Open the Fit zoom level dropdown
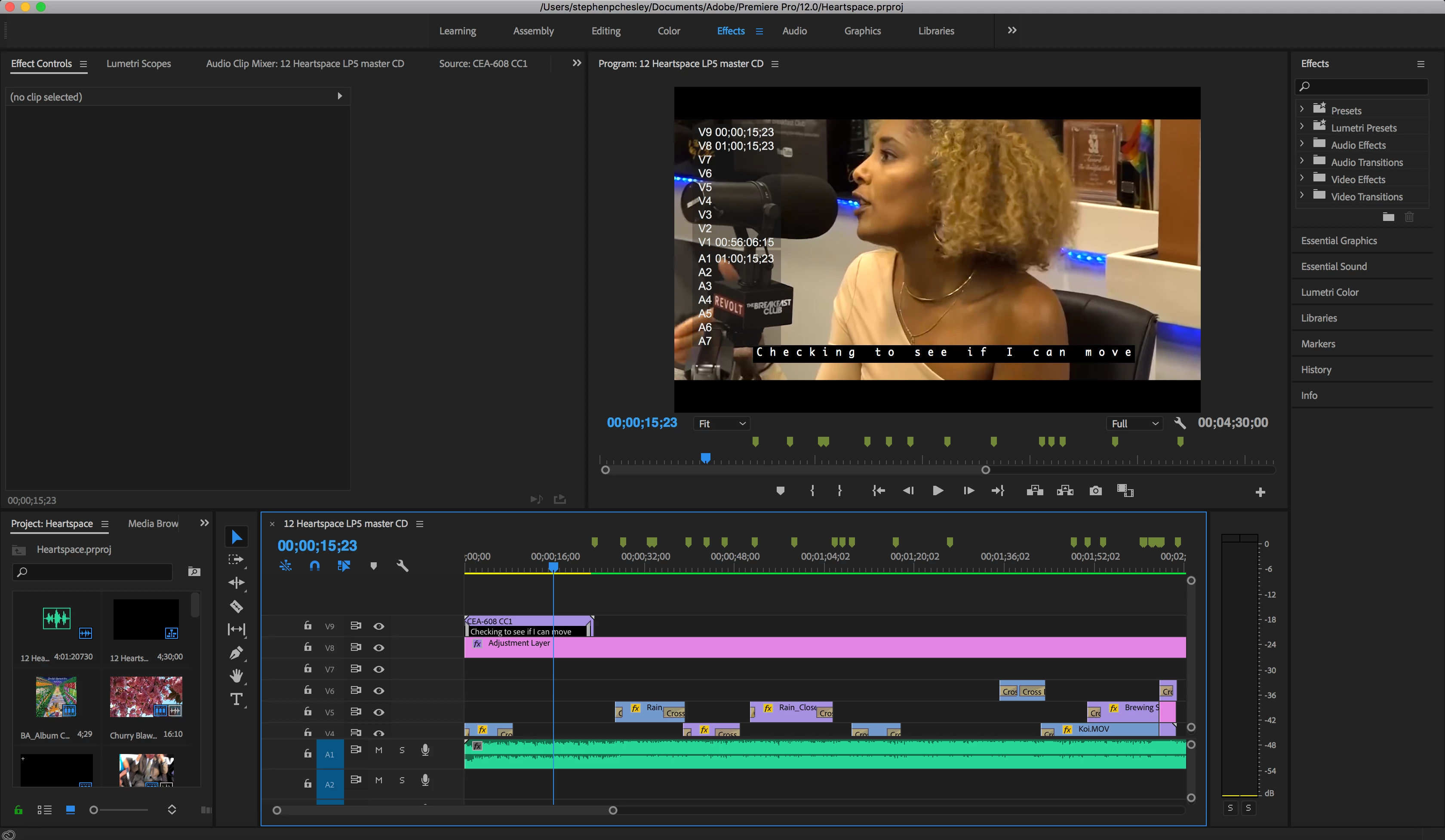 pos(721,423)
